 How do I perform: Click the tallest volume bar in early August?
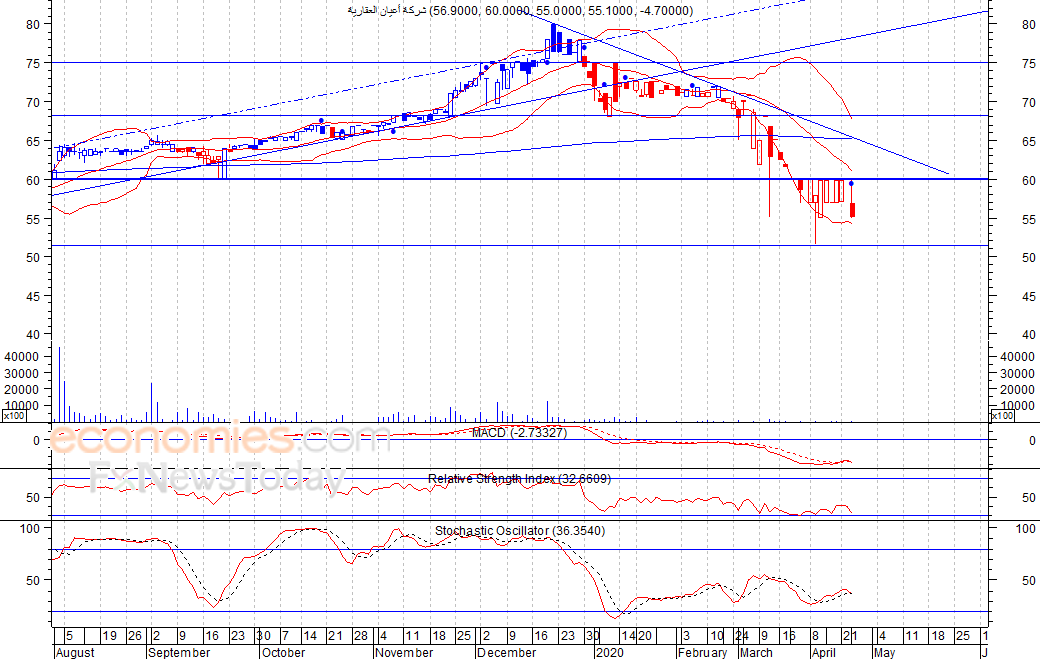click(60, 384)
